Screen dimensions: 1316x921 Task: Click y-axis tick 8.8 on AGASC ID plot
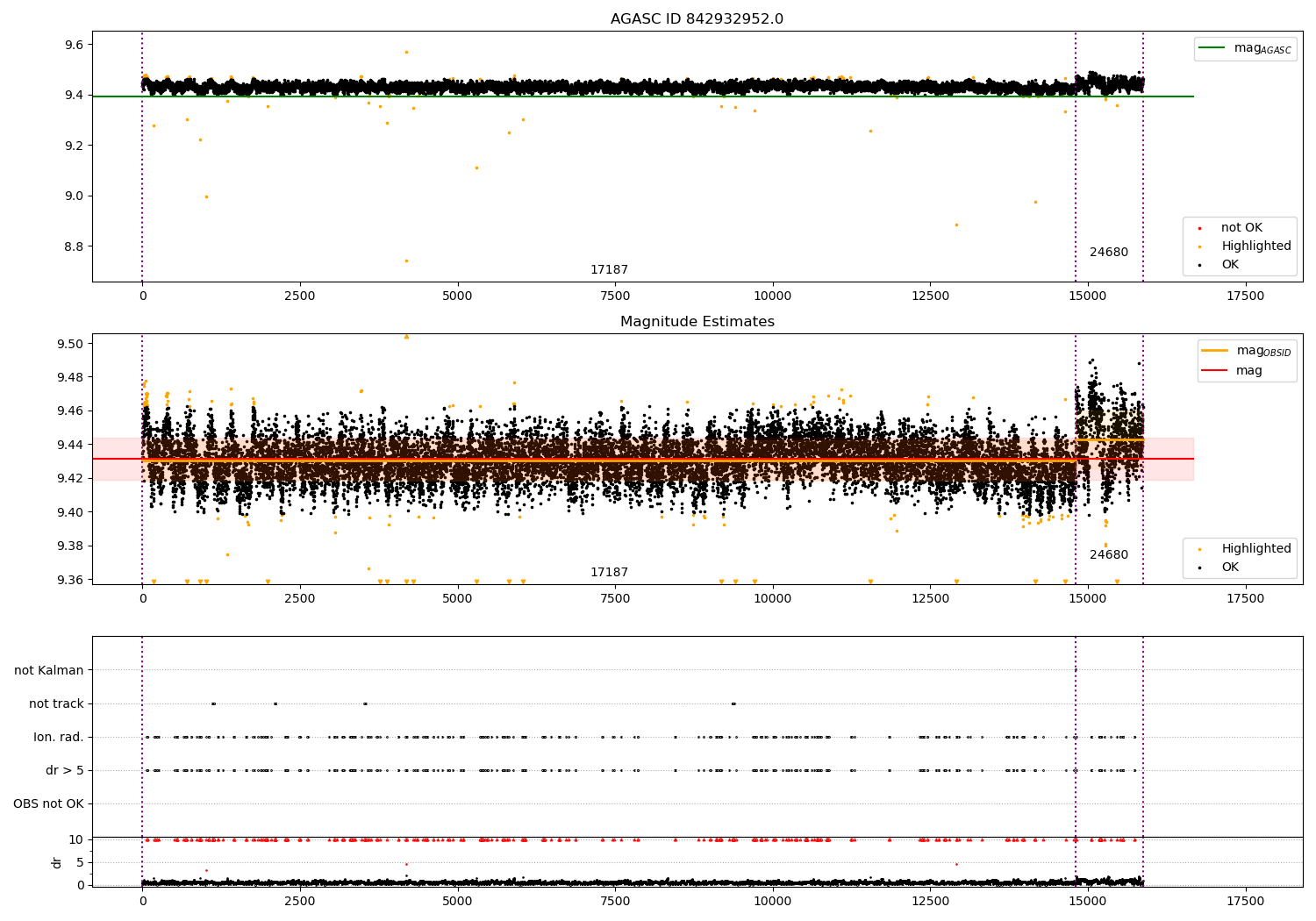coord(73,246)
